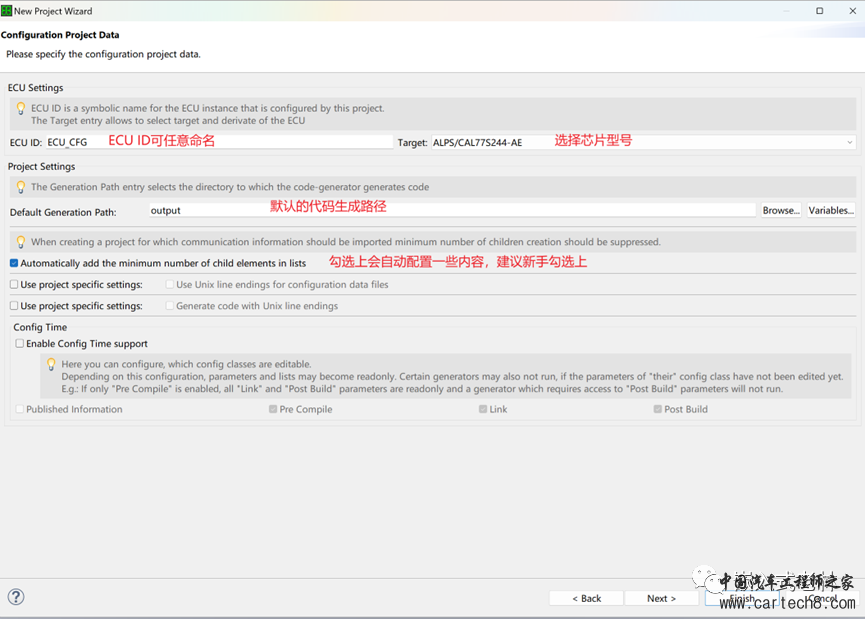Screen dimensions: 865x619
Task: Enable project specific settings for config data files
Action: [14, 285]
